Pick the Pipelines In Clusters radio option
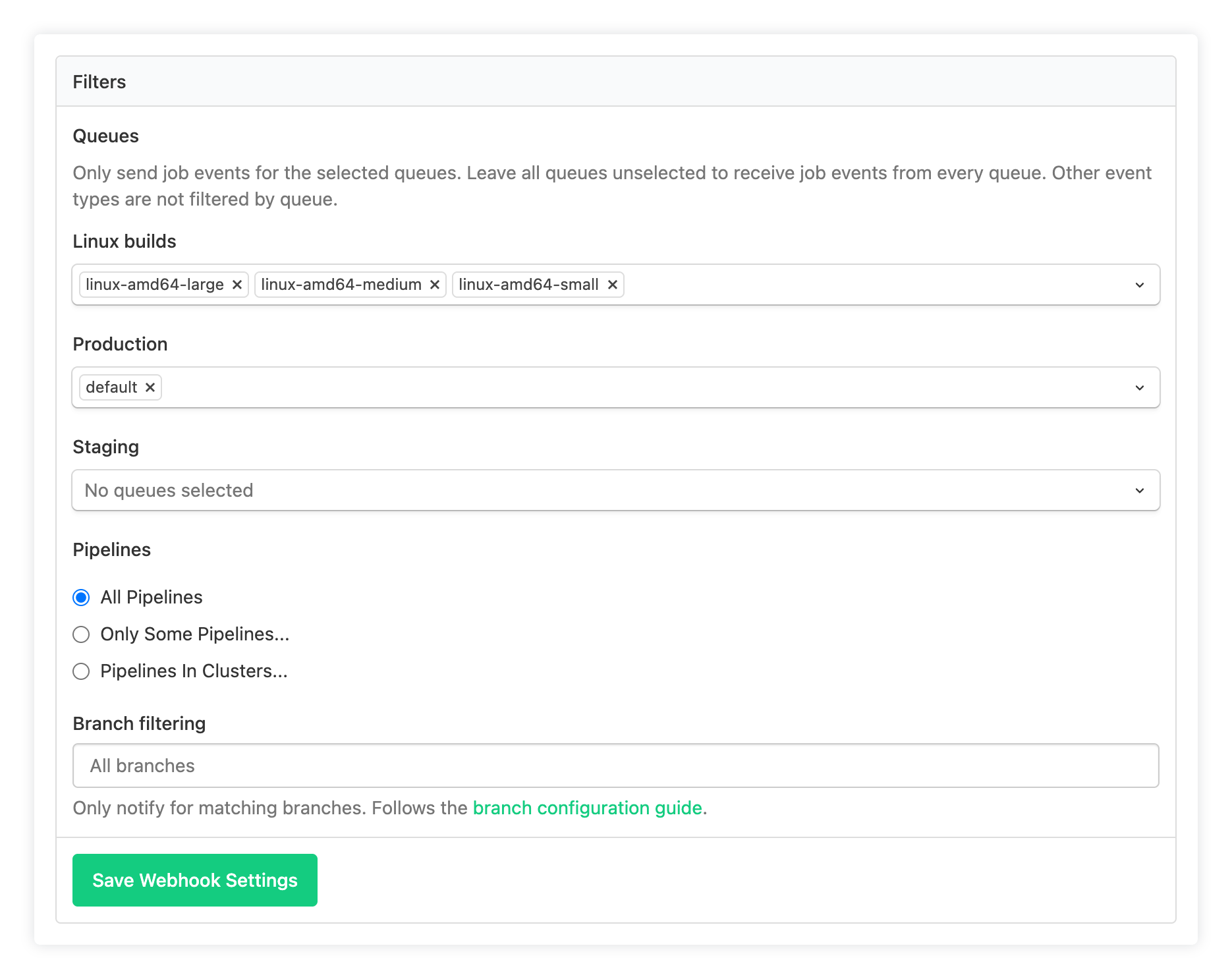Viewport: 1232px width, 979px height. 81,671
